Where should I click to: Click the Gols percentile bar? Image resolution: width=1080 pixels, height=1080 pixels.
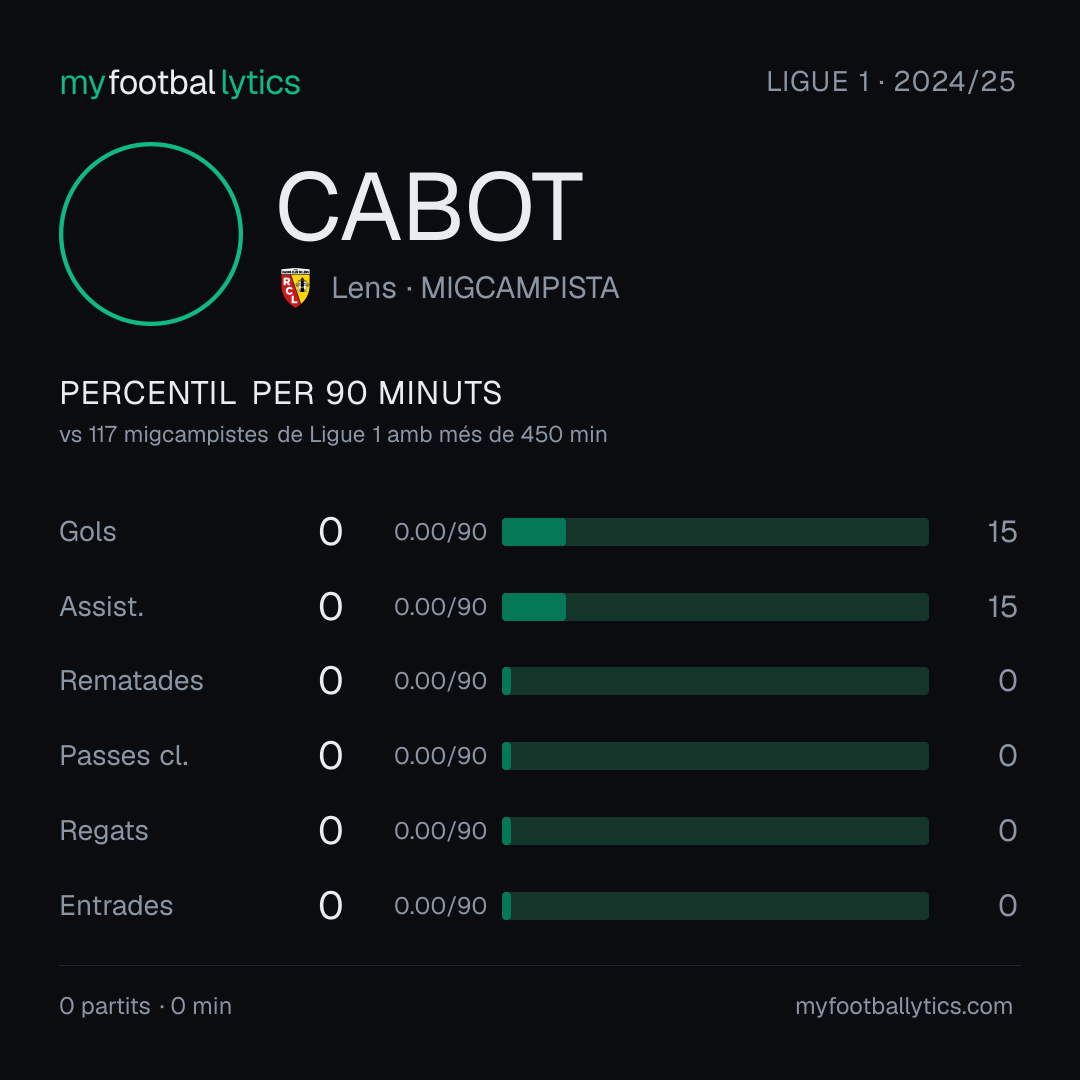pyautogui.click(x=715, y=532)
